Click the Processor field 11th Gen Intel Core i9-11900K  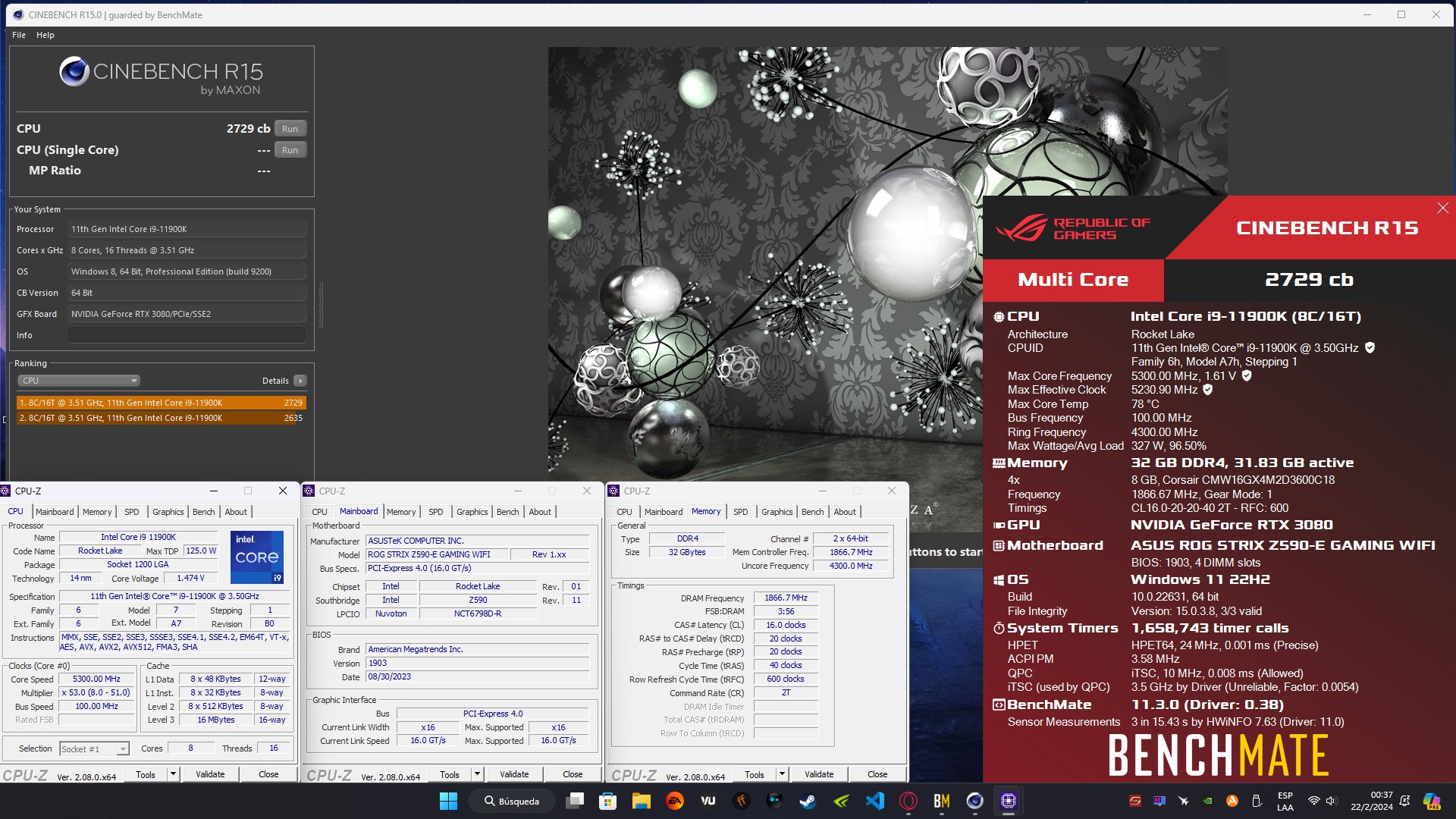click(187, 229)
